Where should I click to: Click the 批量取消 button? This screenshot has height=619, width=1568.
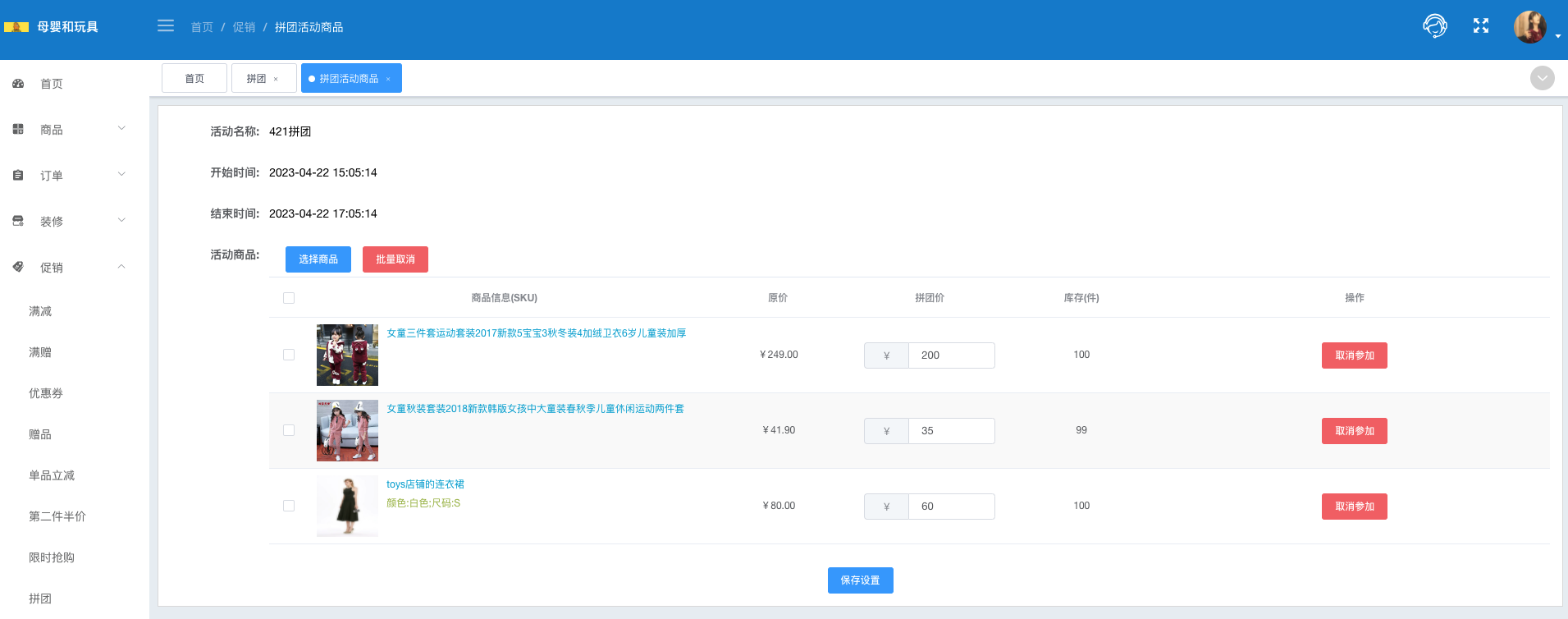coord(395,259)
